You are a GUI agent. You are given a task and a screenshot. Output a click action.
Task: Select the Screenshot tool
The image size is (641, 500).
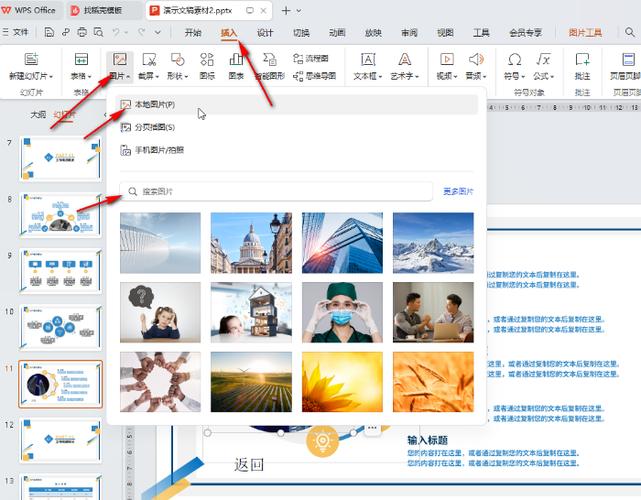pyautogui.click(x=149, y=60)
